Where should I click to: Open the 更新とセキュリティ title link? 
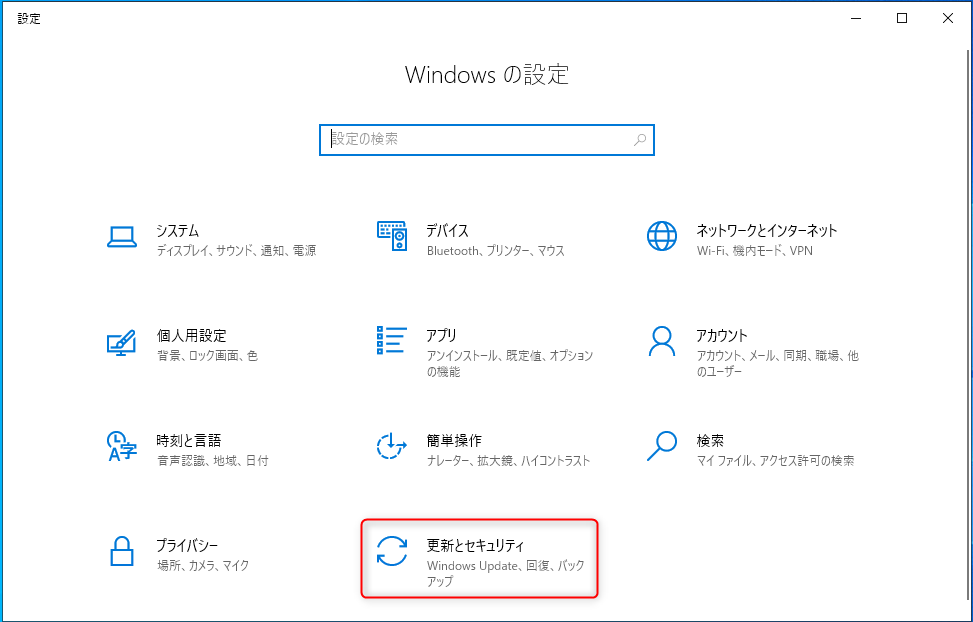click(x=475, y=545)
